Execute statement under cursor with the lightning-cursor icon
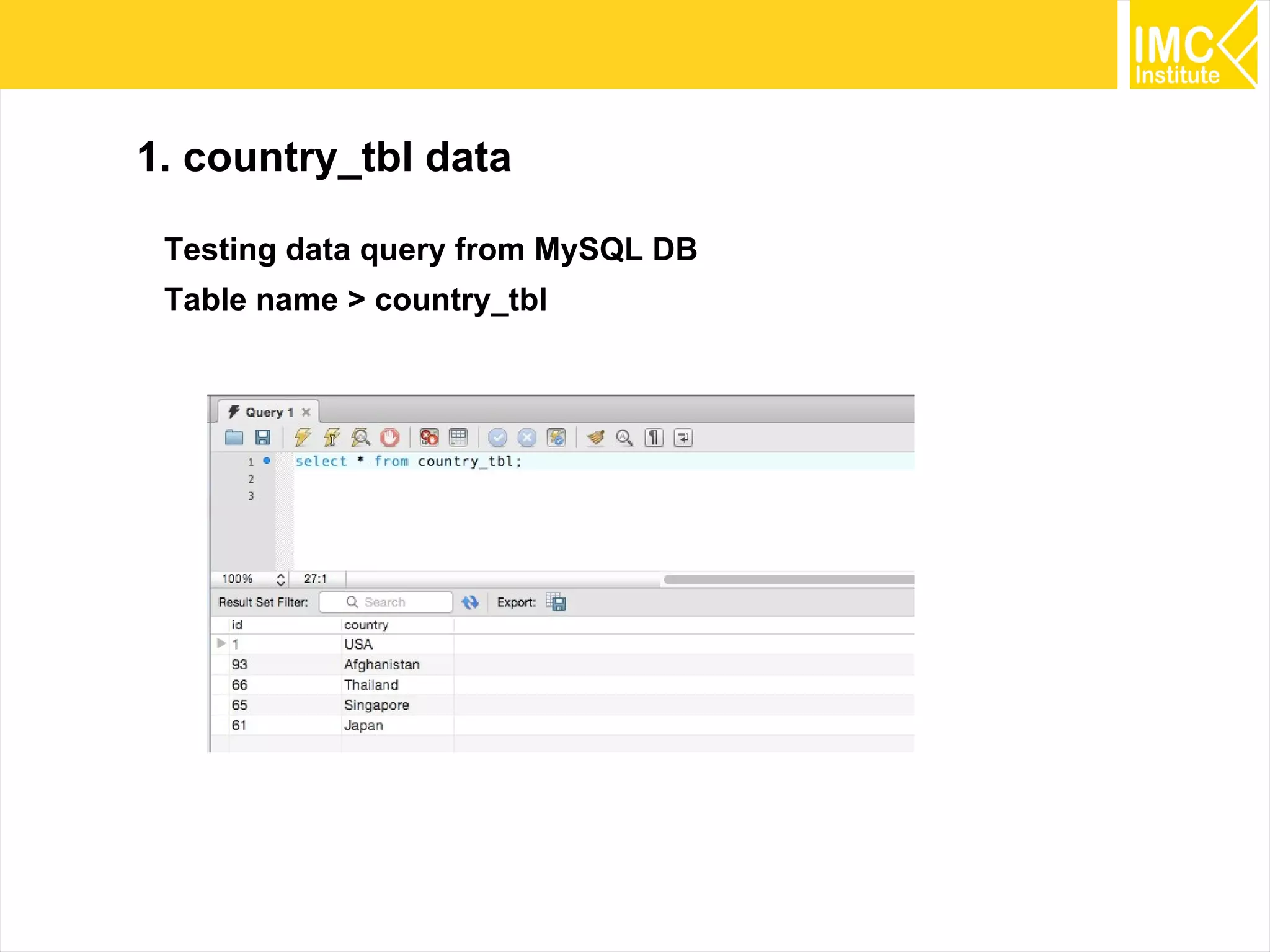 click(332, 438)
